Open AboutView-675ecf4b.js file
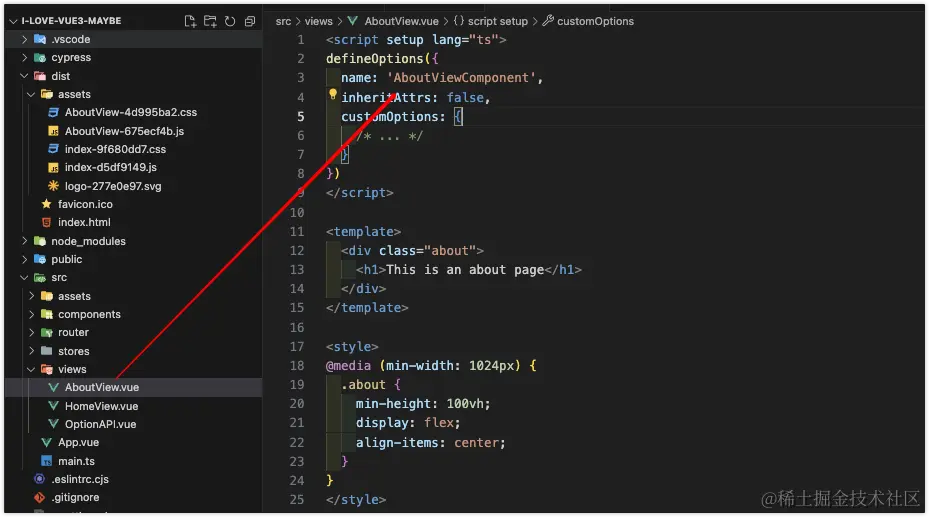The height and width of the screenshot is (517, 929). [x=124, y=131]
